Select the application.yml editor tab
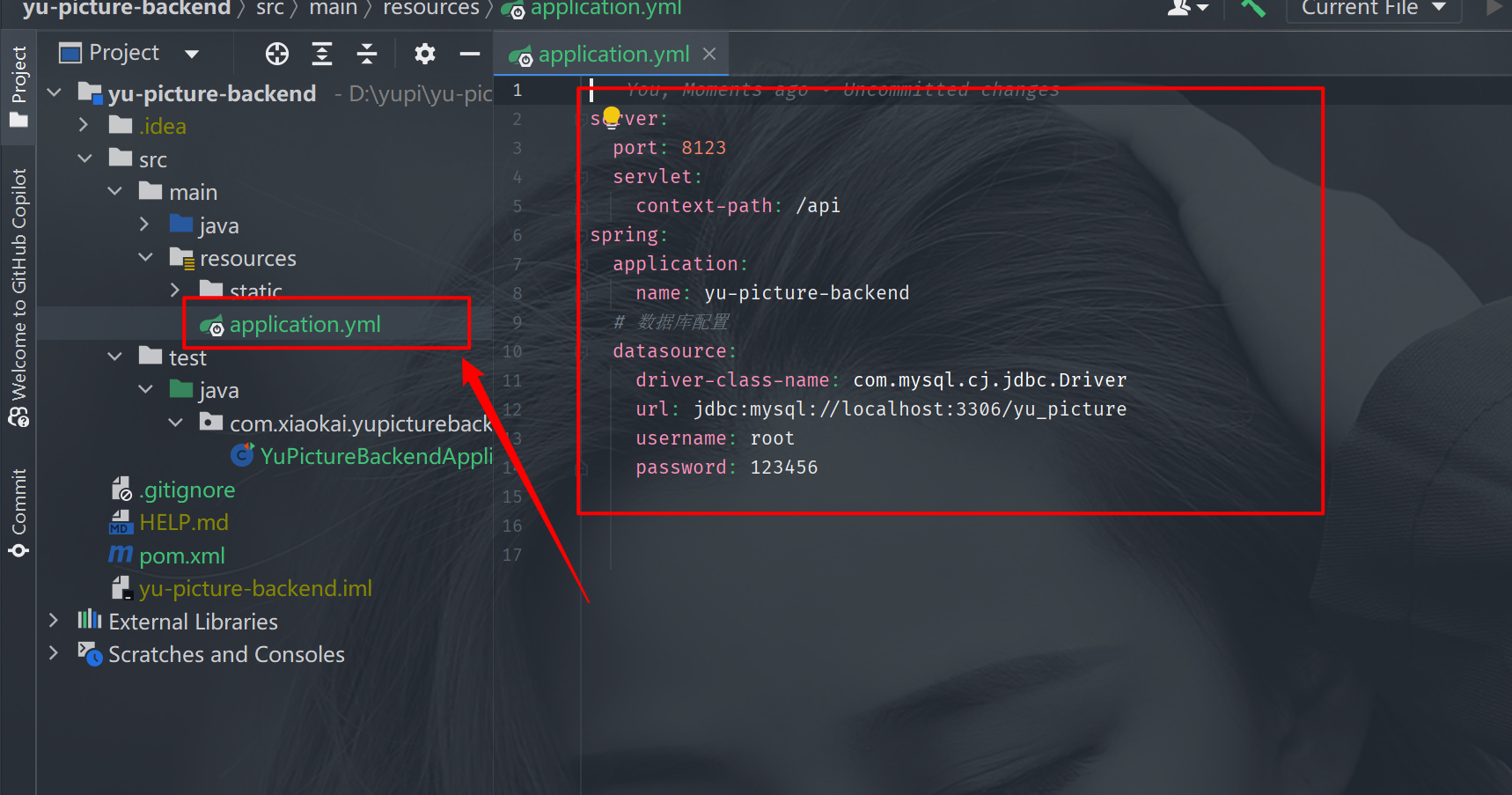This screenshot has height=795, width=1512. pyautogui.click(x=613, y=55)
